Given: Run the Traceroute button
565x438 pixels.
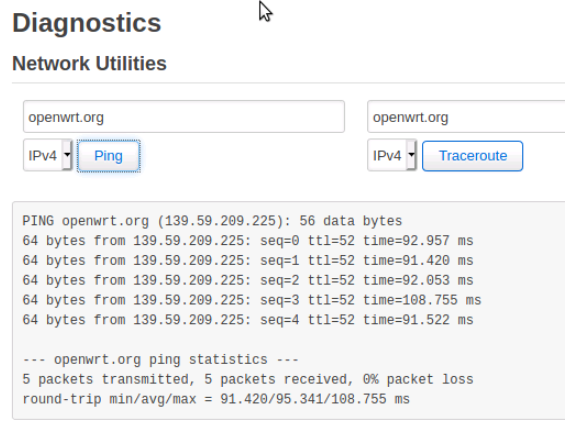Looking at the screenshot, I should pos(472,156).
